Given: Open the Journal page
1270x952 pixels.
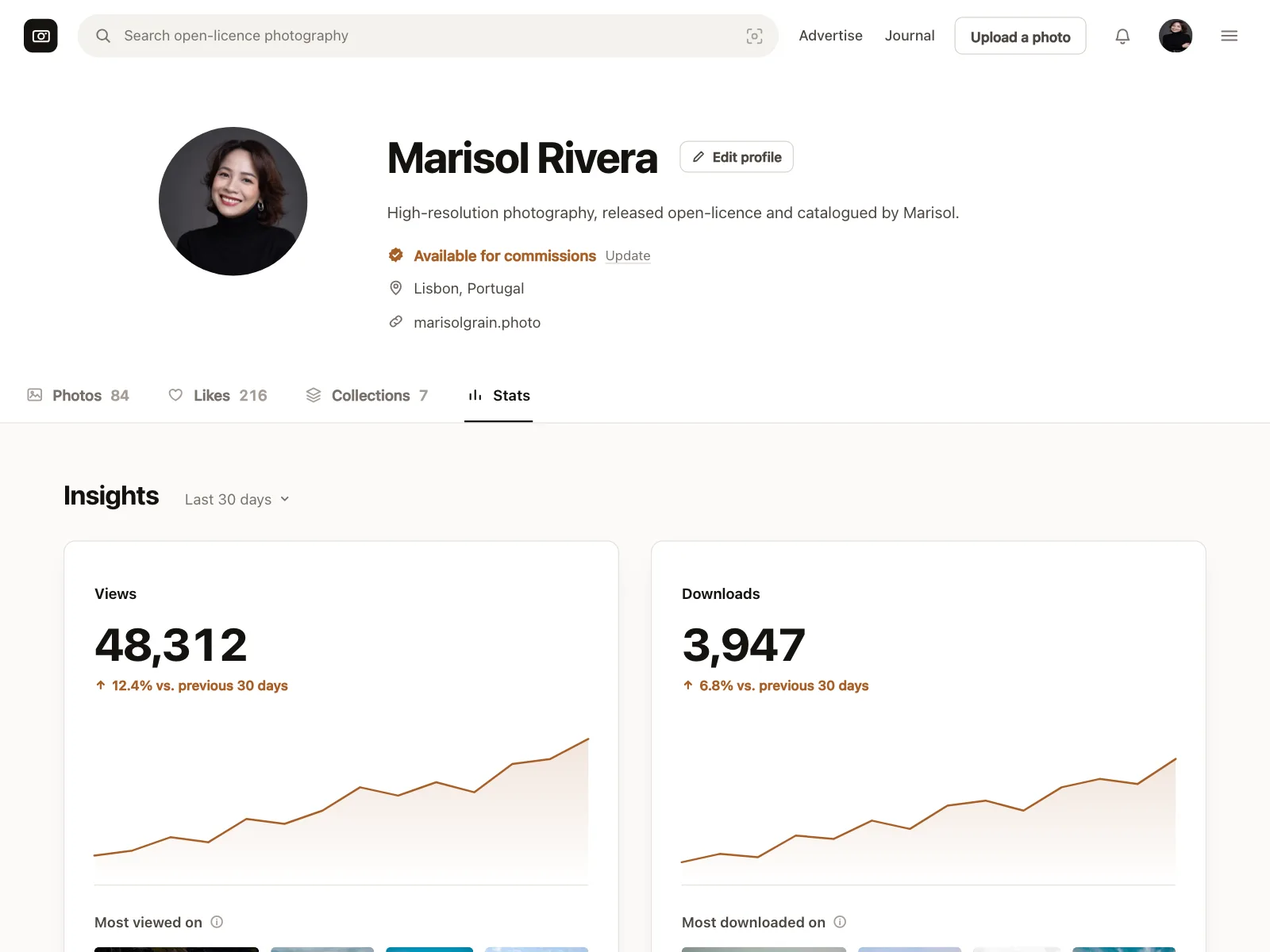Looking at the screenshot, I should 910,36.
